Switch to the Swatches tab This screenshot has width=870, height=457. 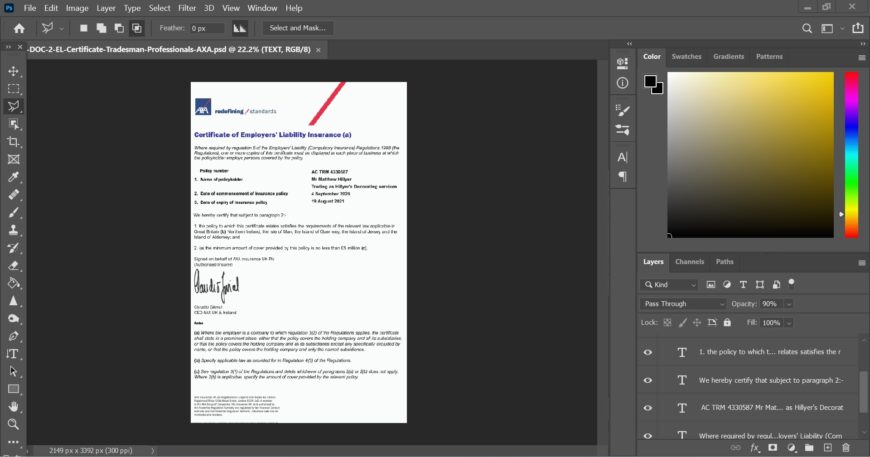686,57
